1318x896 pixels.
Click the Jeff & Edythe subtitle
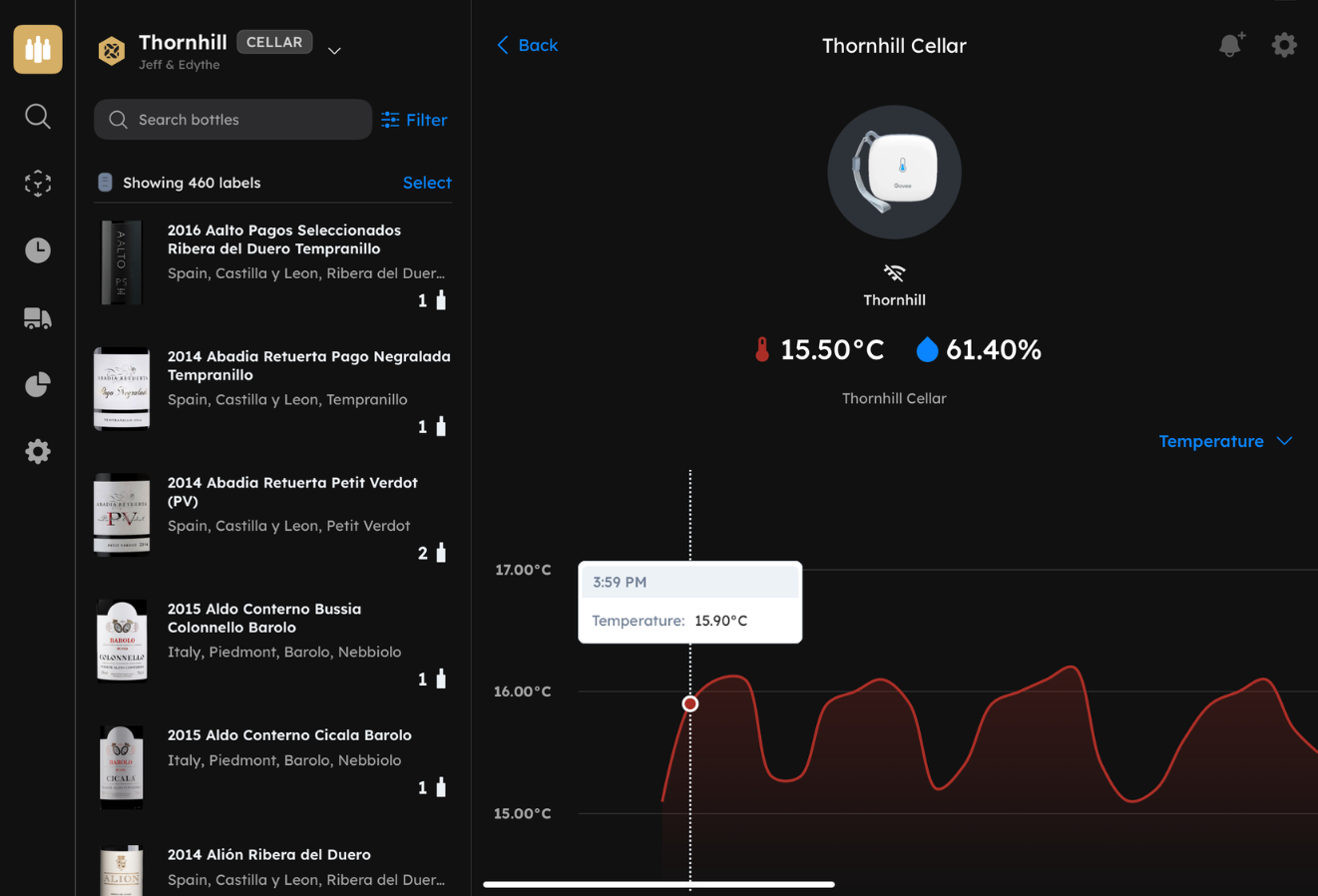(180, 65)
